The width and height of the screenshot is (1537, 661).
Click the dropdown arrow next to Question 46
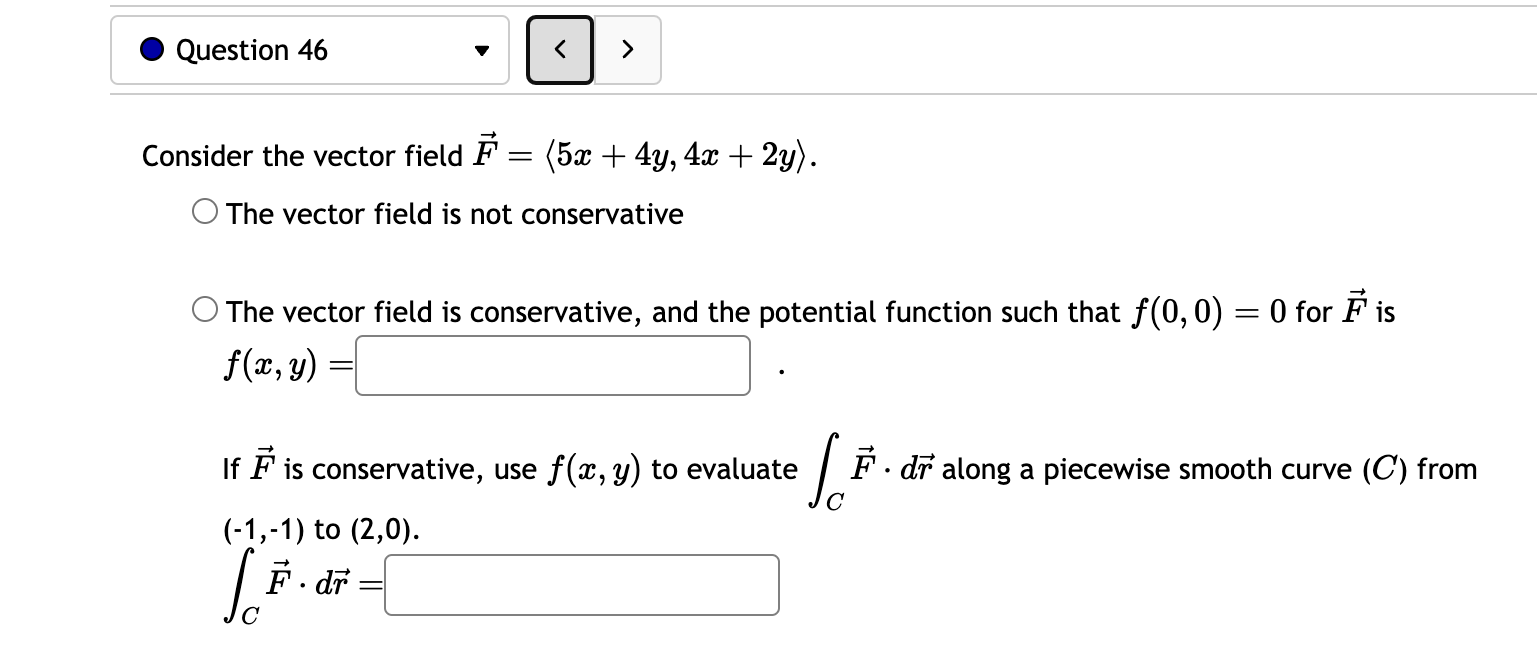[x=480, y=49]
